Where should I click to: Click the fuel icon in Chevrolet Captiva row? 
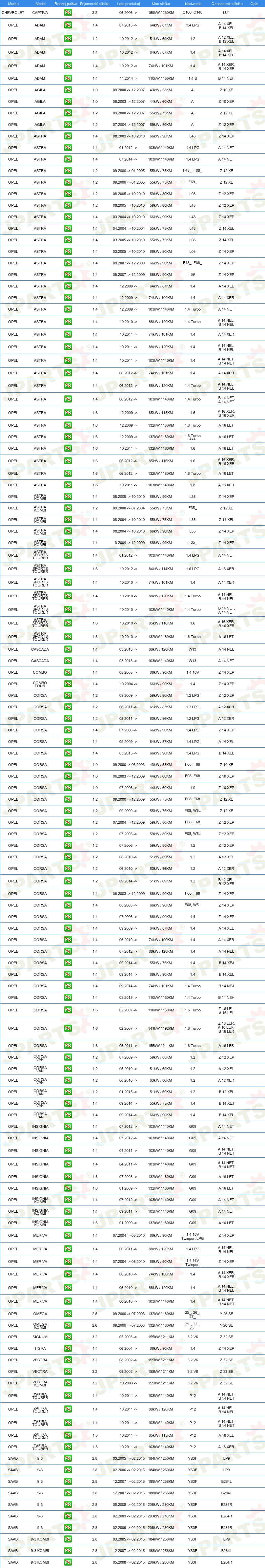pyautogui.click(x=68, y=12)
